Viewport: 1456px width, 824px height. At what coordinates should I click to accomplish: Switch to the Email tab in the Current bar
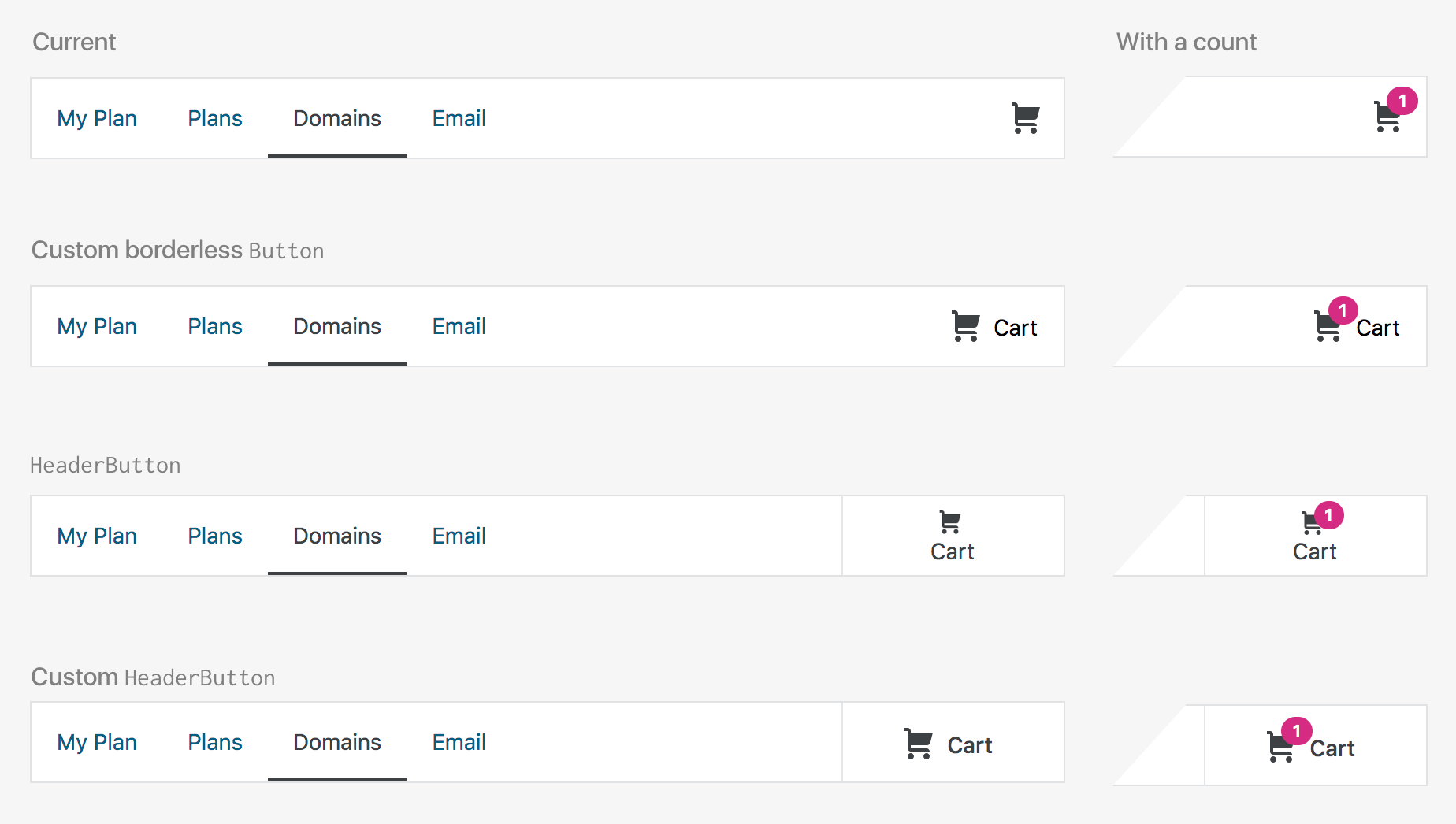[459, 119]
